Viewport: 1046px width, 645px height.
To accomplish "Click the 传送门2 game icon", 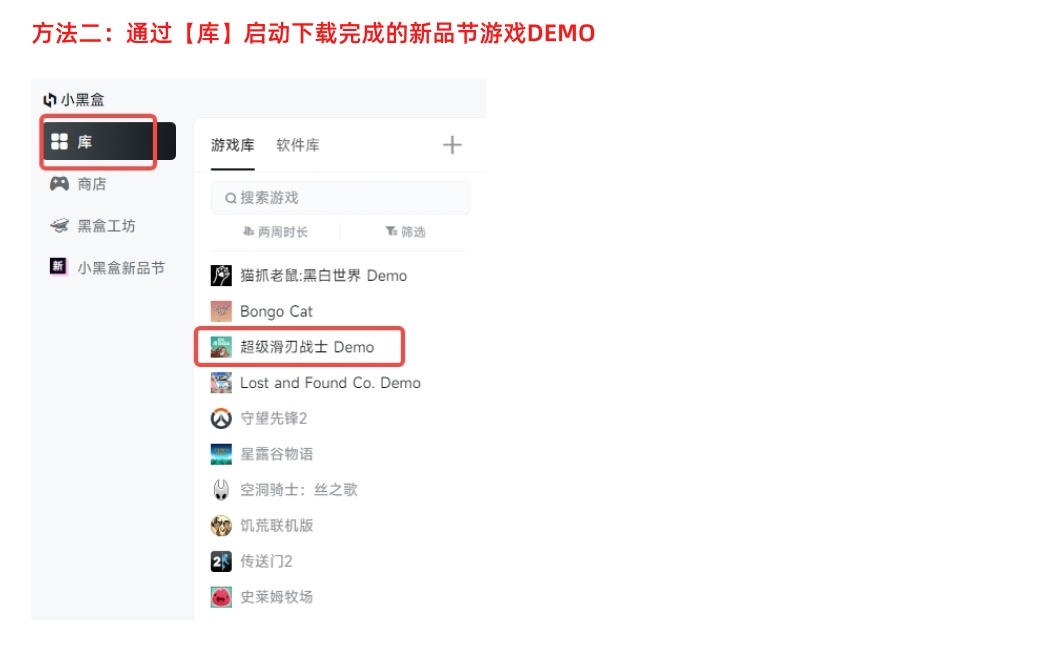I will tap(221, 561).
